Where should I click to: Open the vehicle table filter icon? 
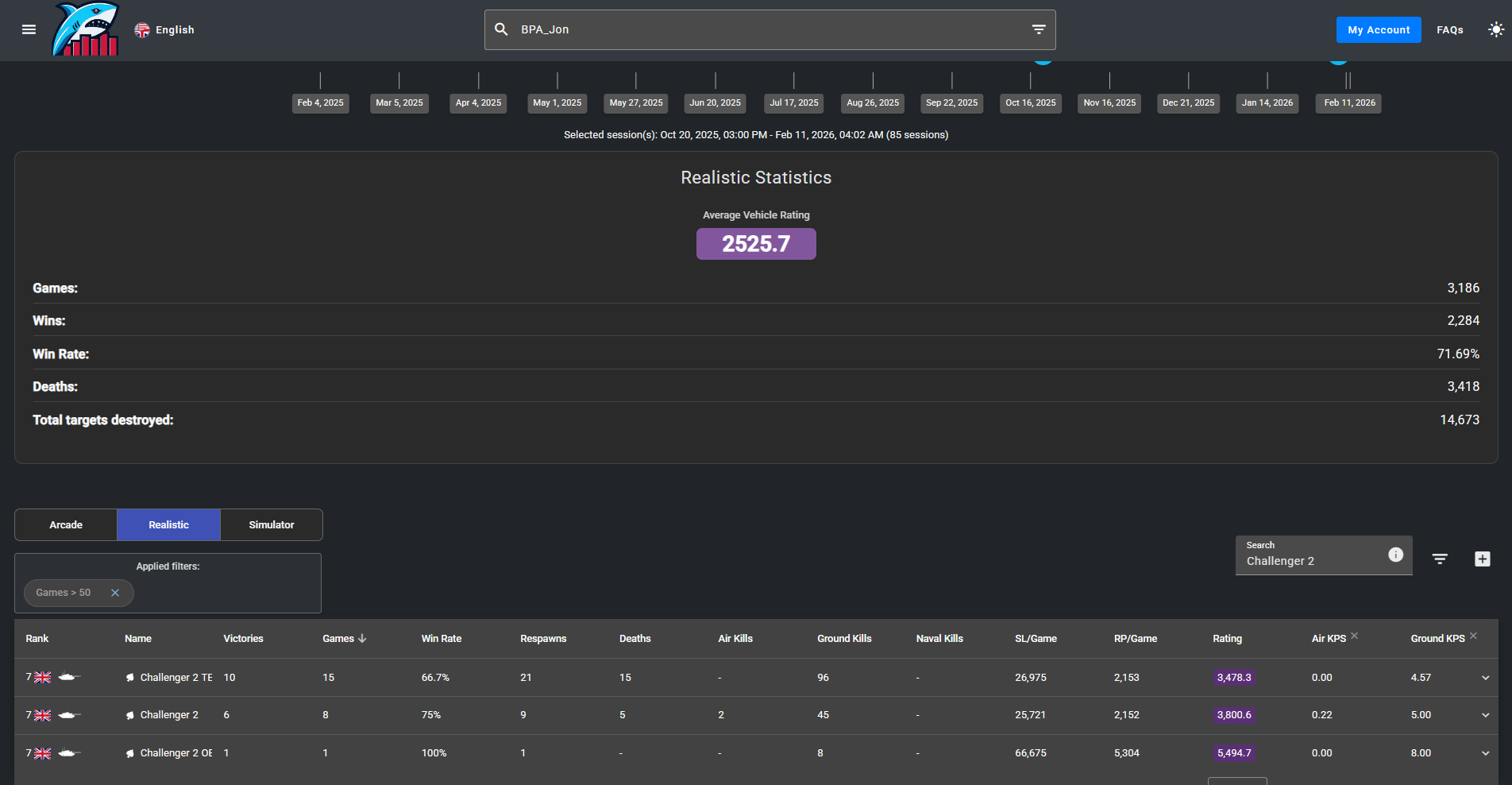(1440, 559)
